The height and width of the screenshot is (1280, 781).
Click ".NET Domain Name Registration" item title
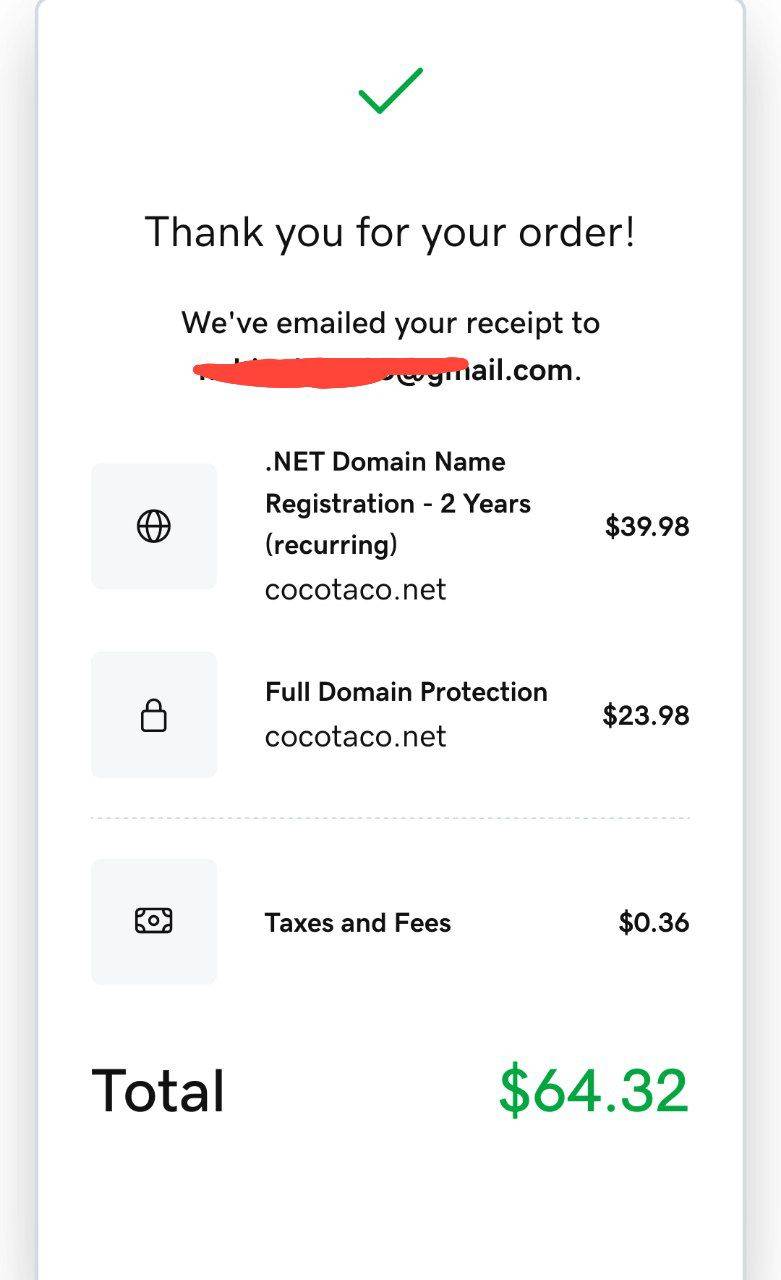385,462
